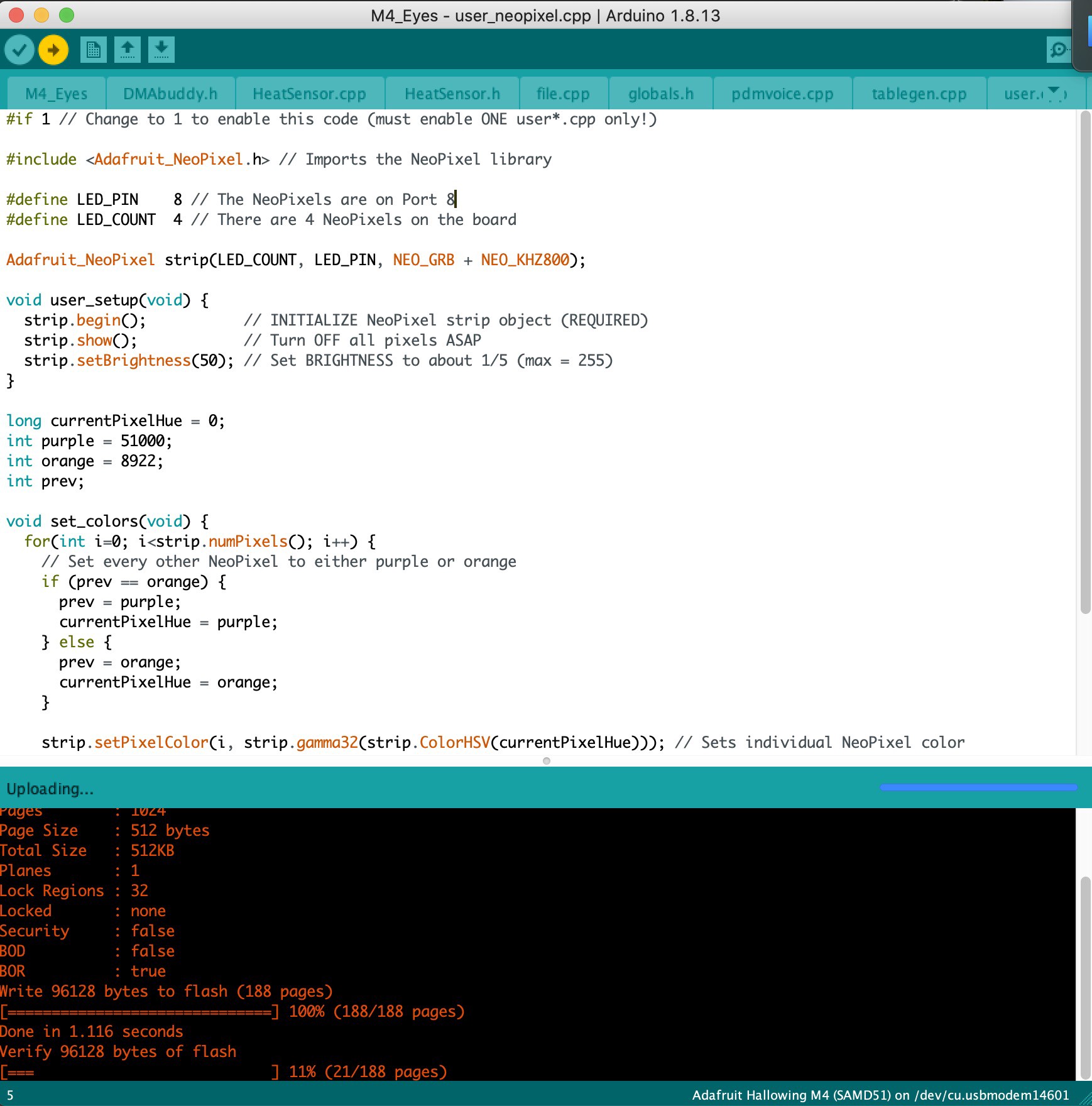Click 'Done in 1.116 seconds' console line
1092x1106 pixels.
pyautogui.click(x=92, y=1031)
